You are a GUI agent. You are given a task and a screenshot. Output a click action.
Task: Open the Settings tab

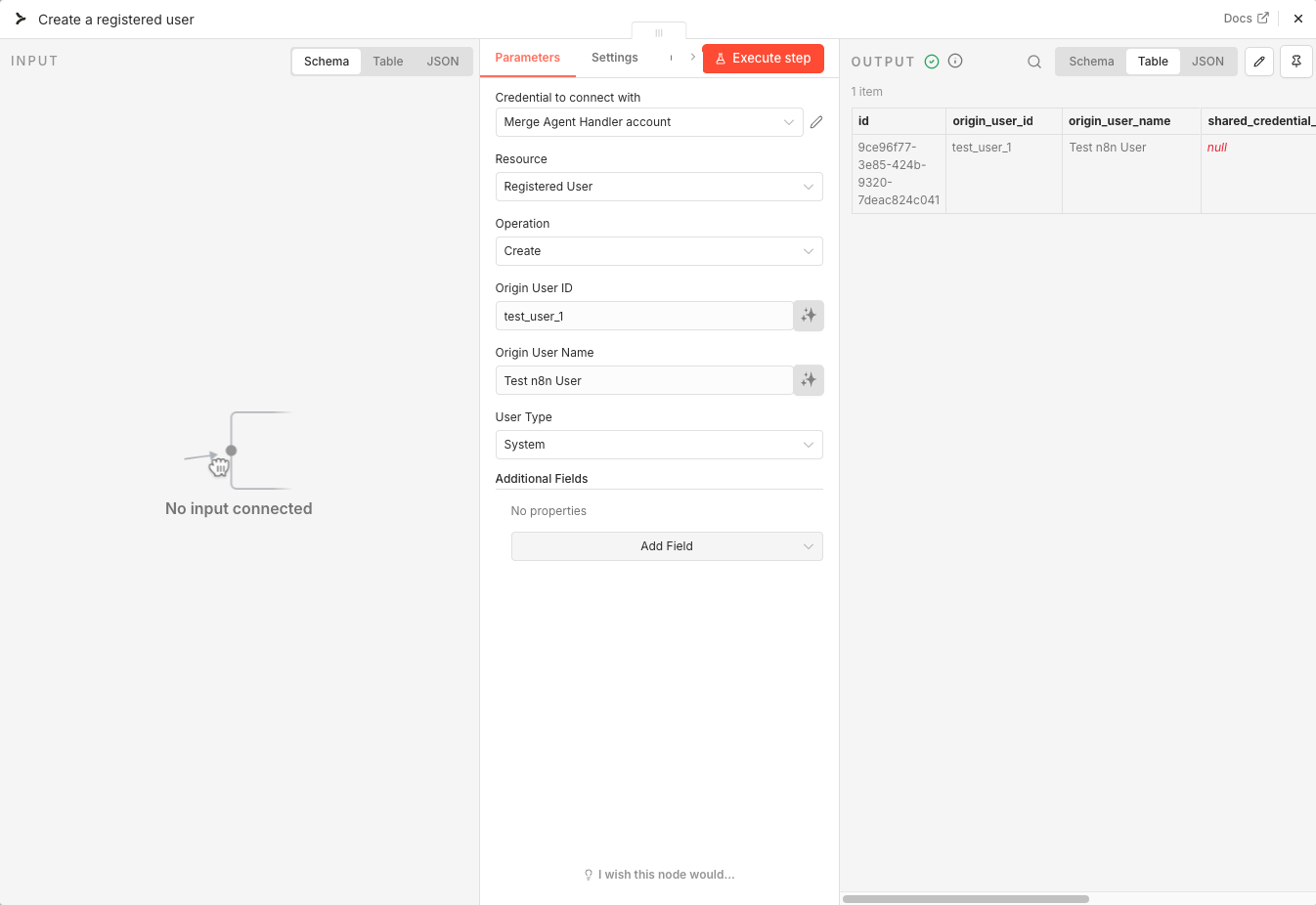[615, 58]
